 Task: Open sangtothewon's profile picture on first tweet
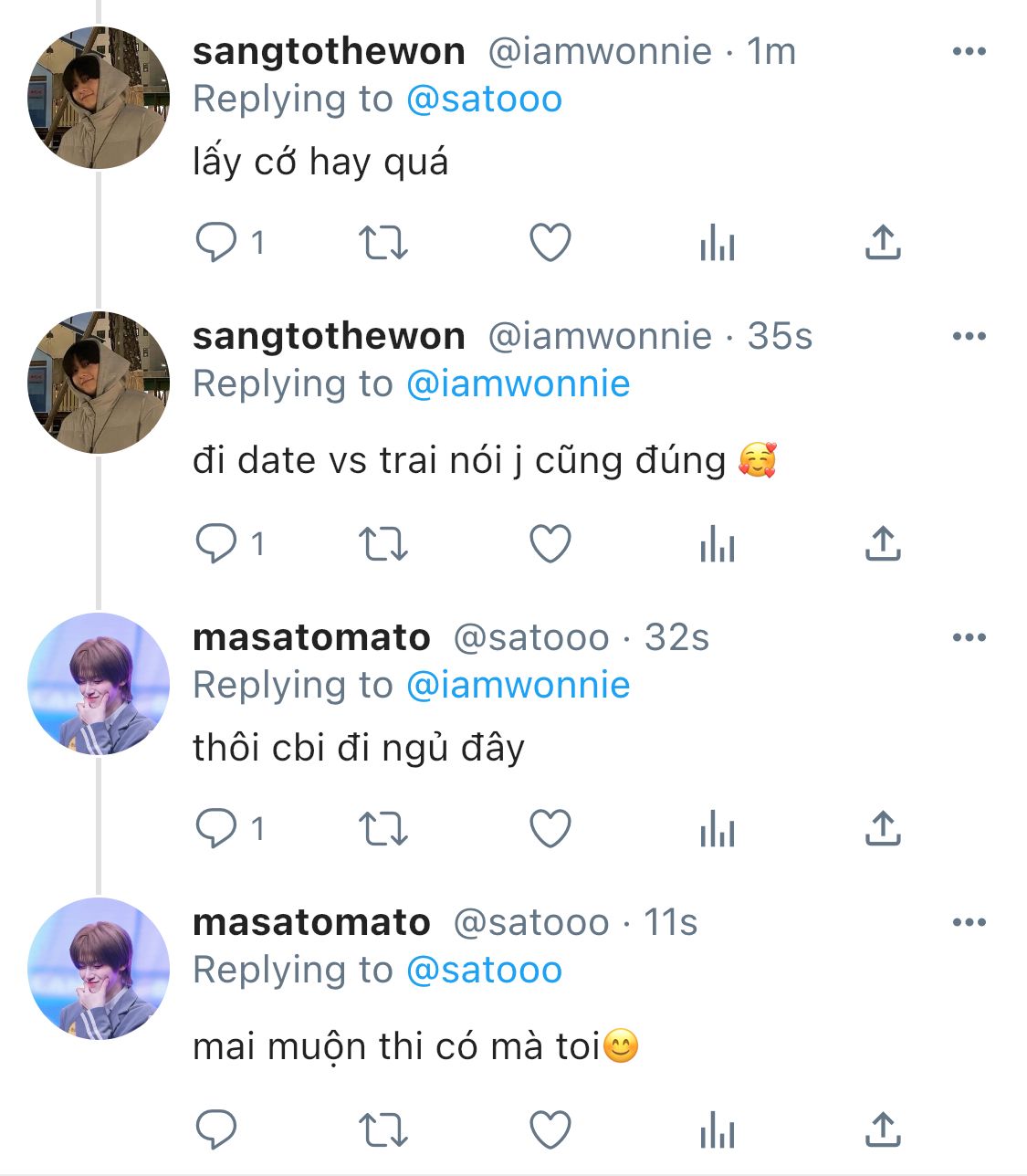point(99,98)
